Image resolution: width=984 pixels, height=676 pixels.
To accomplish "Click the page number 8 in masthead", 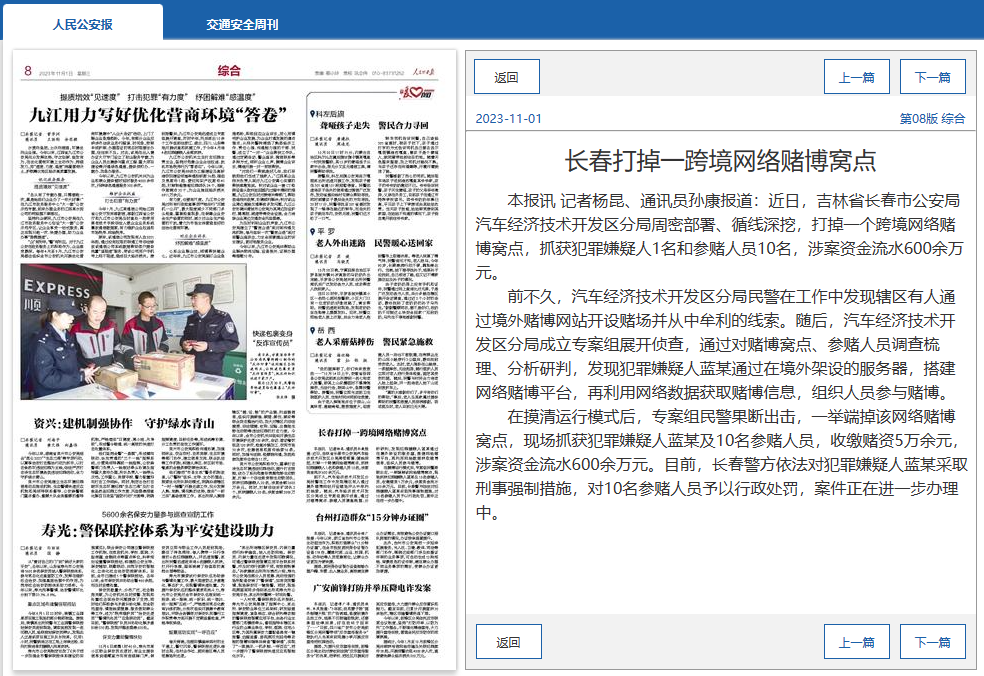I will click(x=28, y=71).
